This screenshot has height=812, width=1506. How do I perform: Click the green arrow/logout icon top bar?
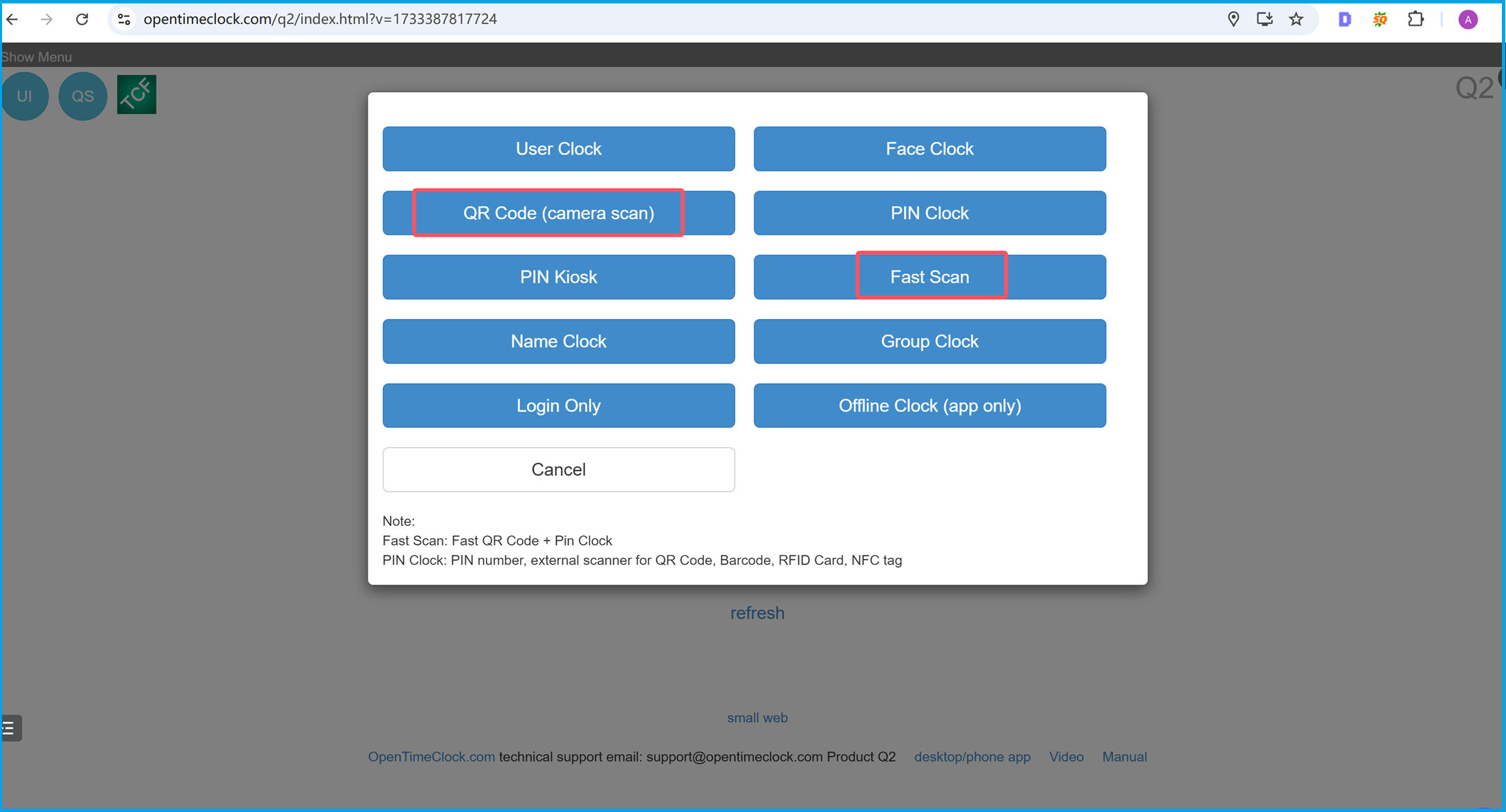click(137, 95)
